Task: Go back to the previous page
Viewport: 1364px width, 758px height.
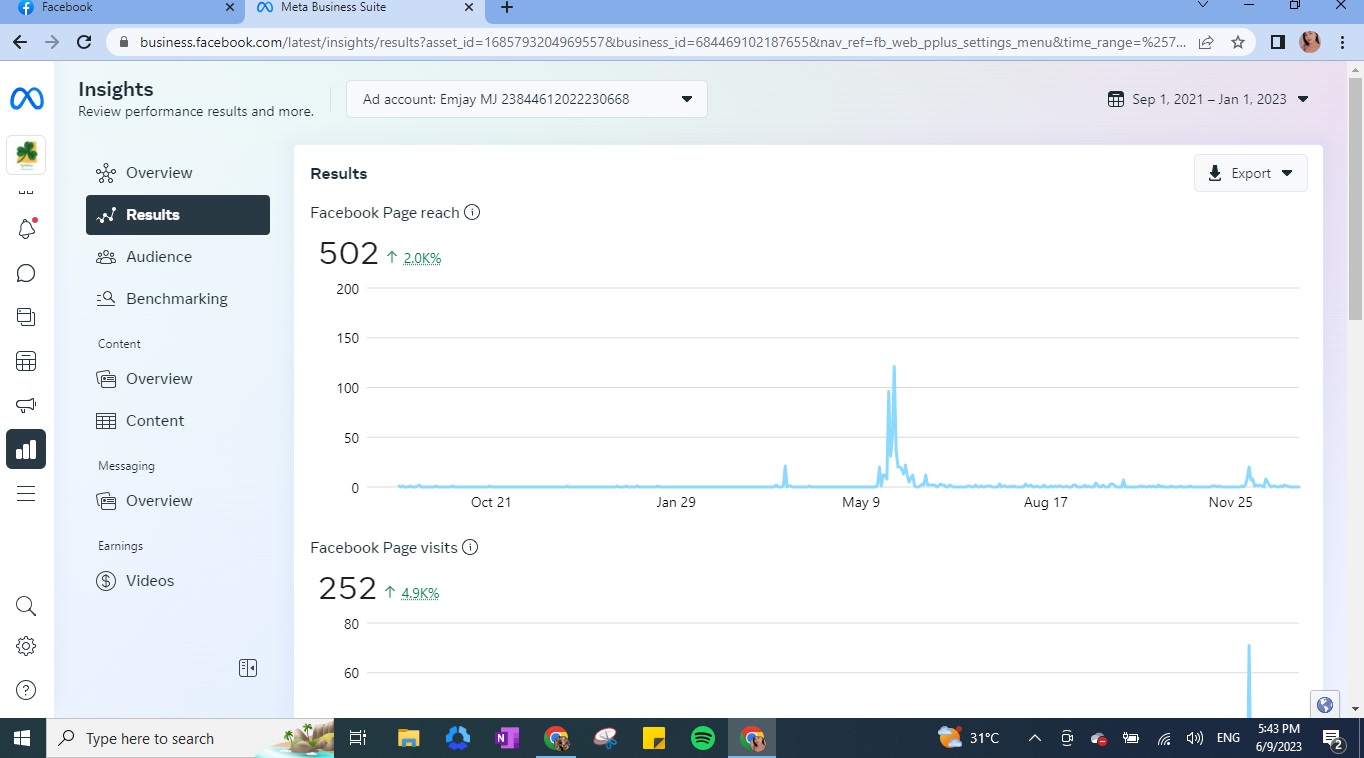Action: click(x=19, y=42)
